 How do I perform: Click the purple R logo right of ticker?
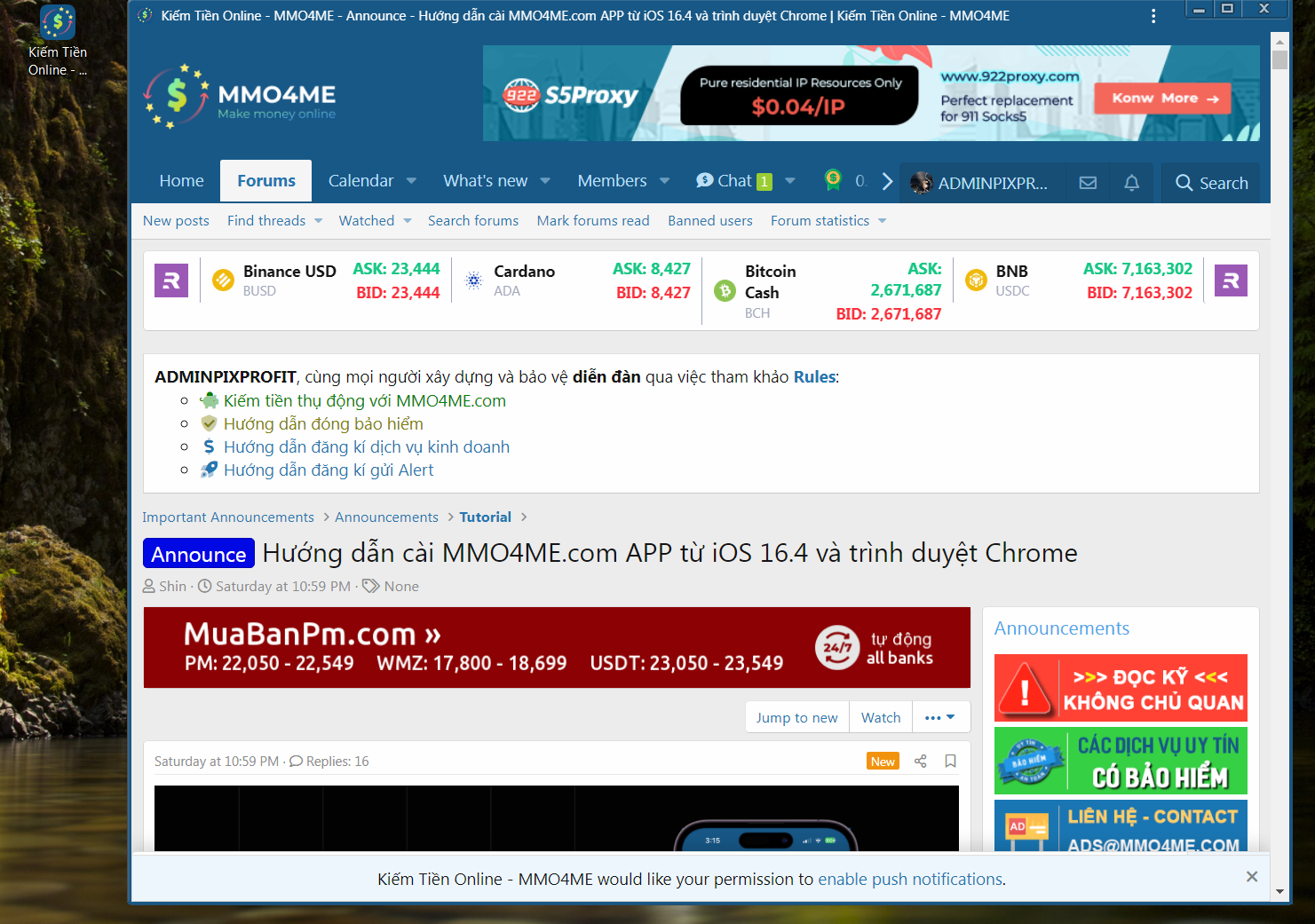(x=1231, y=280)
